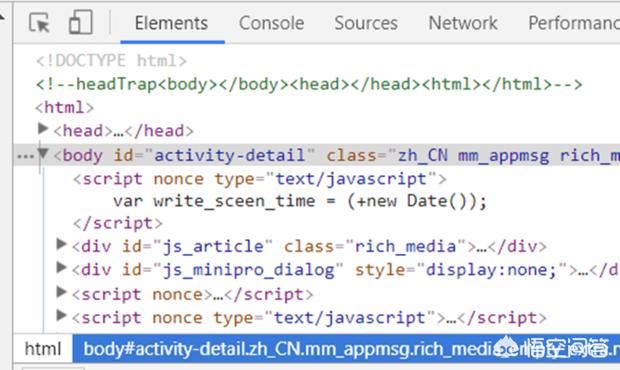Select the opening html tag line
The image size is (620, 370).
tap(65, 108)
